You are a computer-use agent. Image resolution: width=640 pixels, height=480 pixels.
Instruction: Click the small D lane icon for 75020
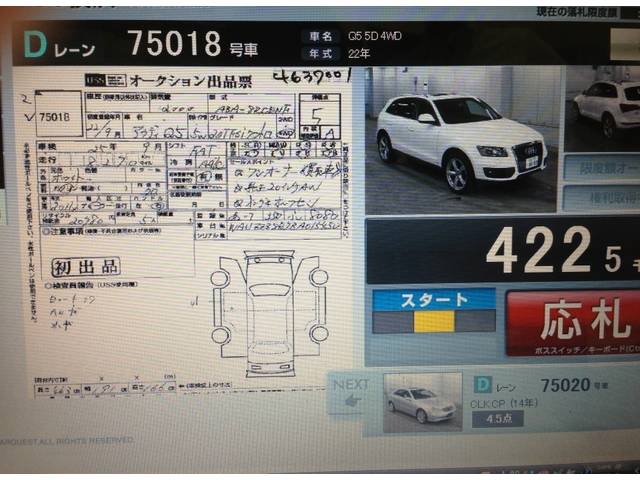[483, 384]
